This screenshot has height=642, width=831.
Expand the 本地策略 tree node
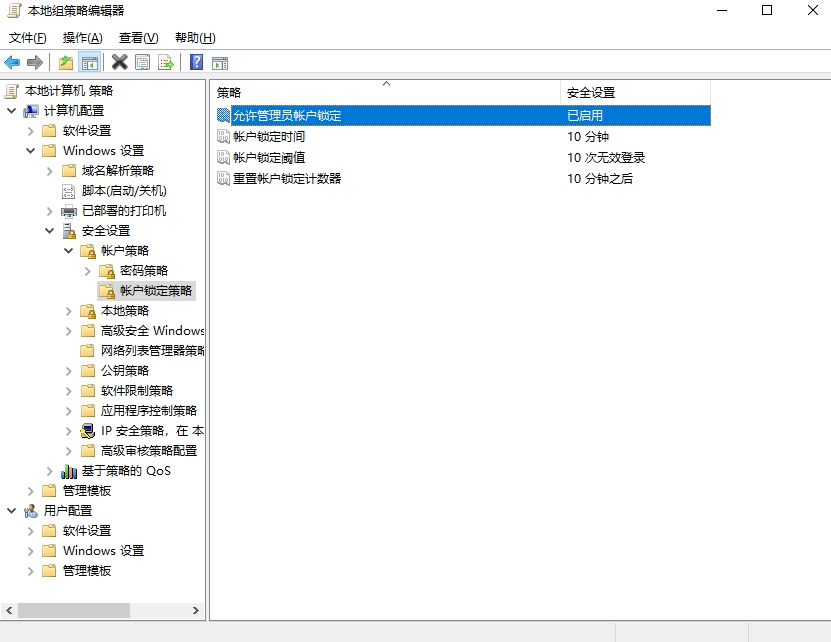pos(68,311)
